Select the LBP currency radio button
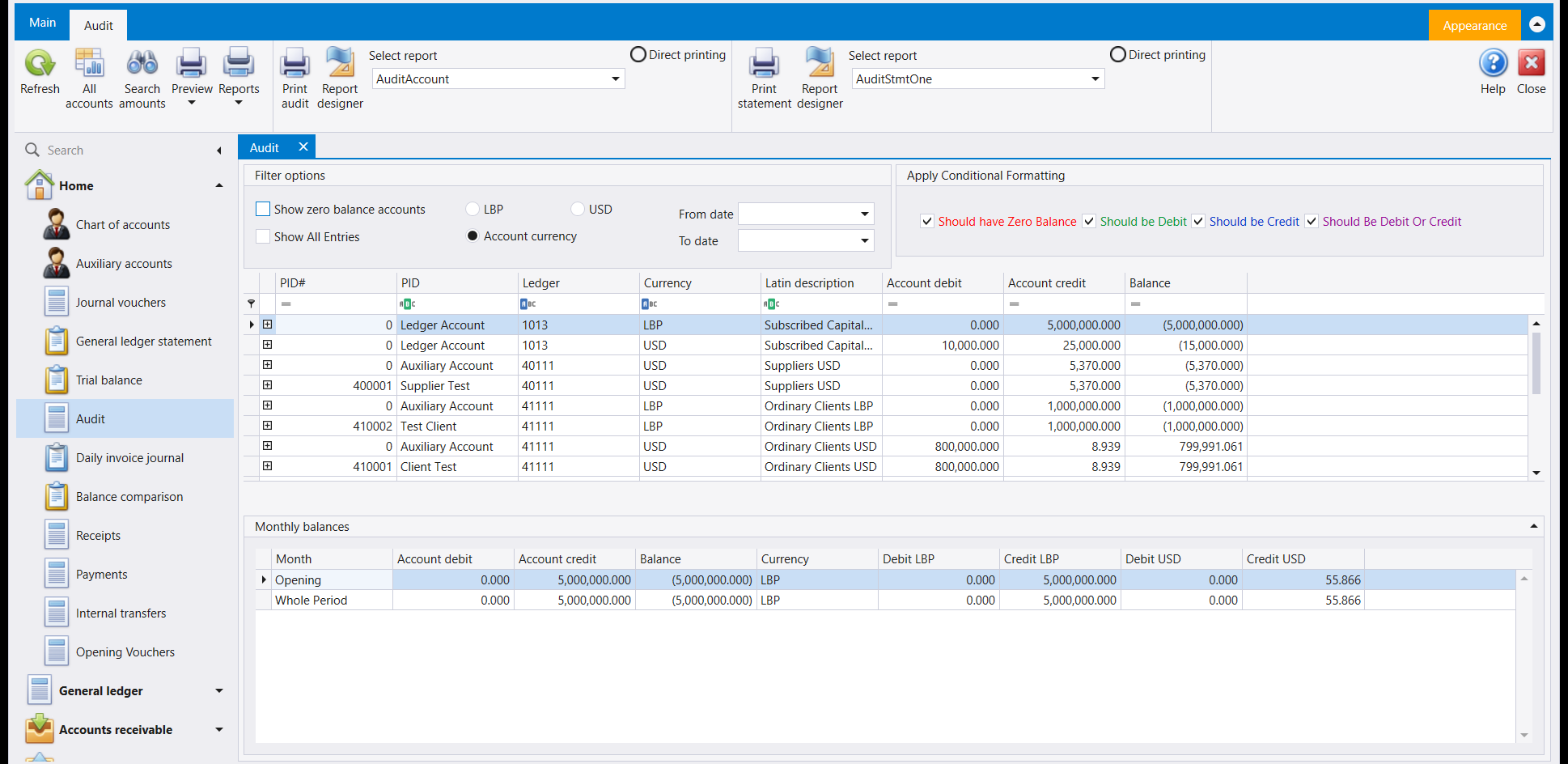1568x764 pixels. (473, 209)
